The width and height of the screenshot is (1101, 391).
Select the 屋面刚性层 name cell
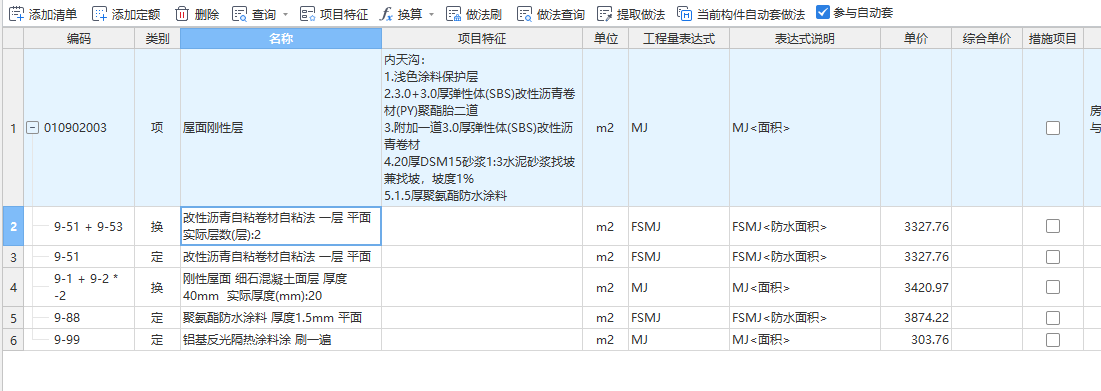click(x=281, y=128)
